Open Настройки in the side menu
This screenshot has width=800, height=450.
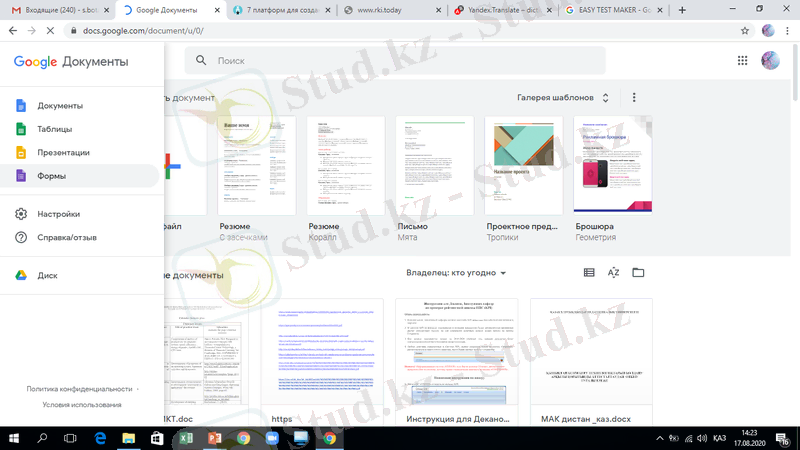[80, 214]
